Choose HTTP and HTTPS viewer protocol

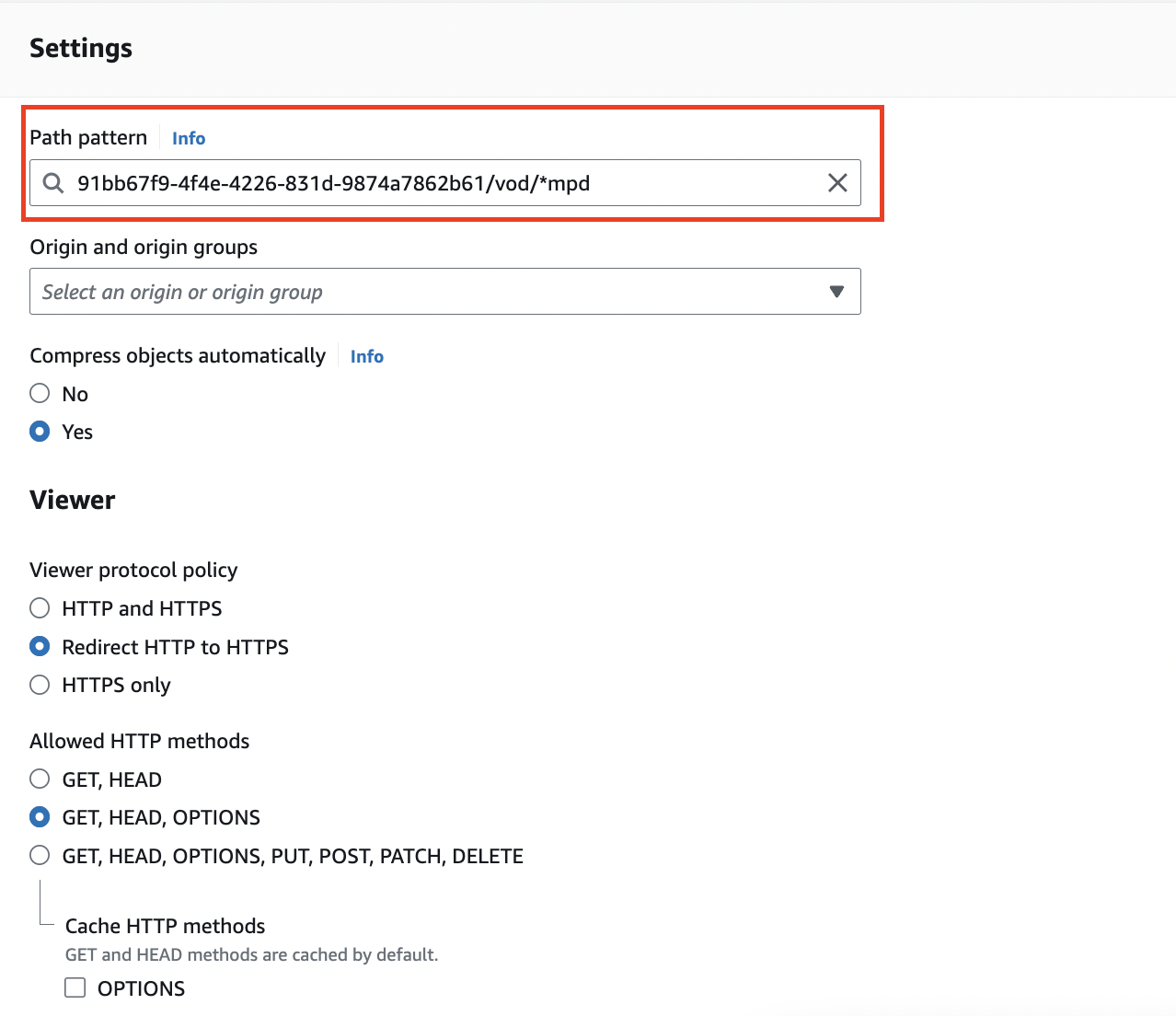tap(40, 608)
